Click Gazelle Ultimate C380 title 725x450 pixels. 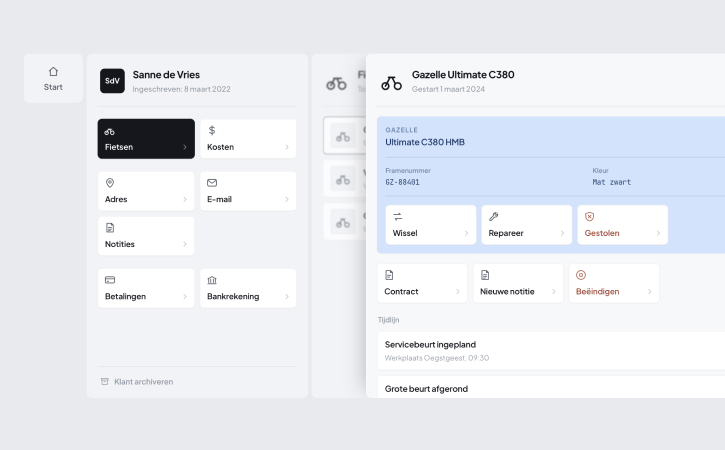[x=463, y=74]
